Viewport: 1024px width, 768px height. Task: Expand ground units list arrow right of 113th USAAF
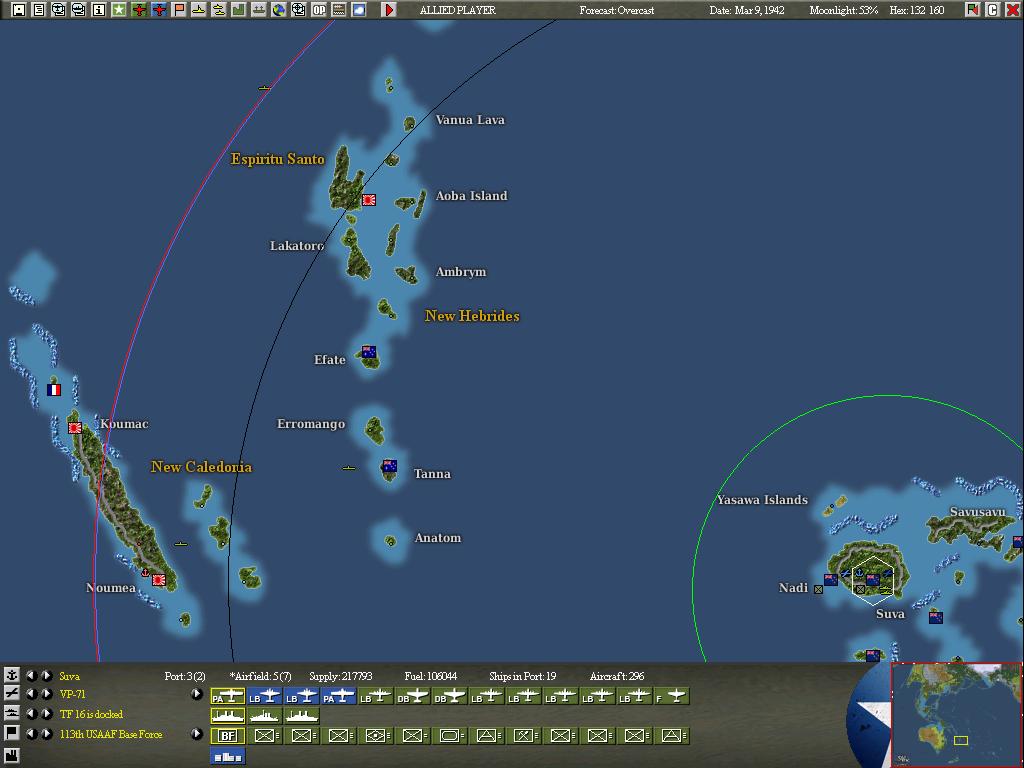(197, 734)
